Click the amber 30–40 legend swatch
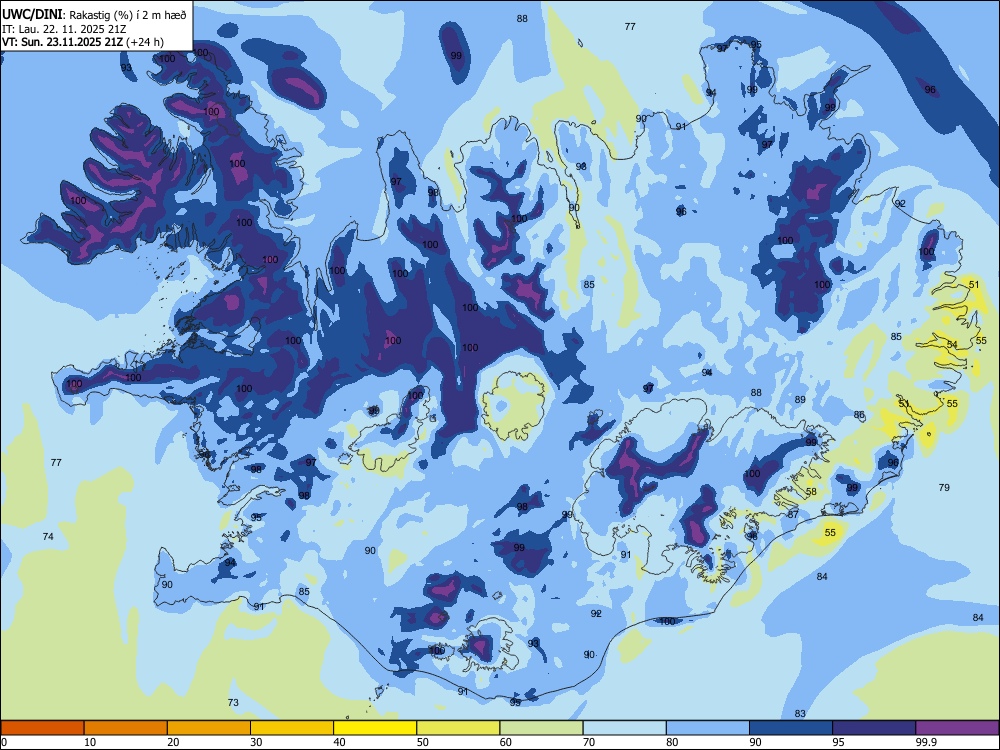 tap(292, 728)
